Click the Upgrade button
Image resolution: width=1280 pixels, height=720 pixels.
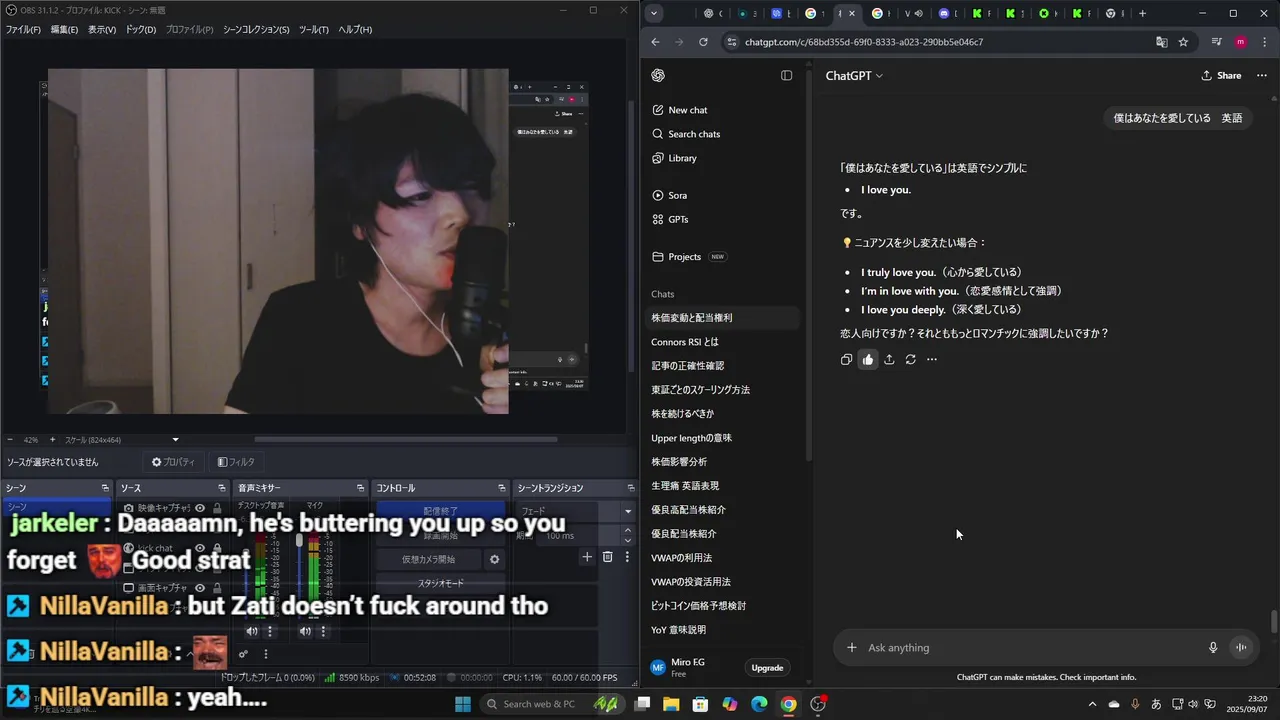[x=767, y=668]
